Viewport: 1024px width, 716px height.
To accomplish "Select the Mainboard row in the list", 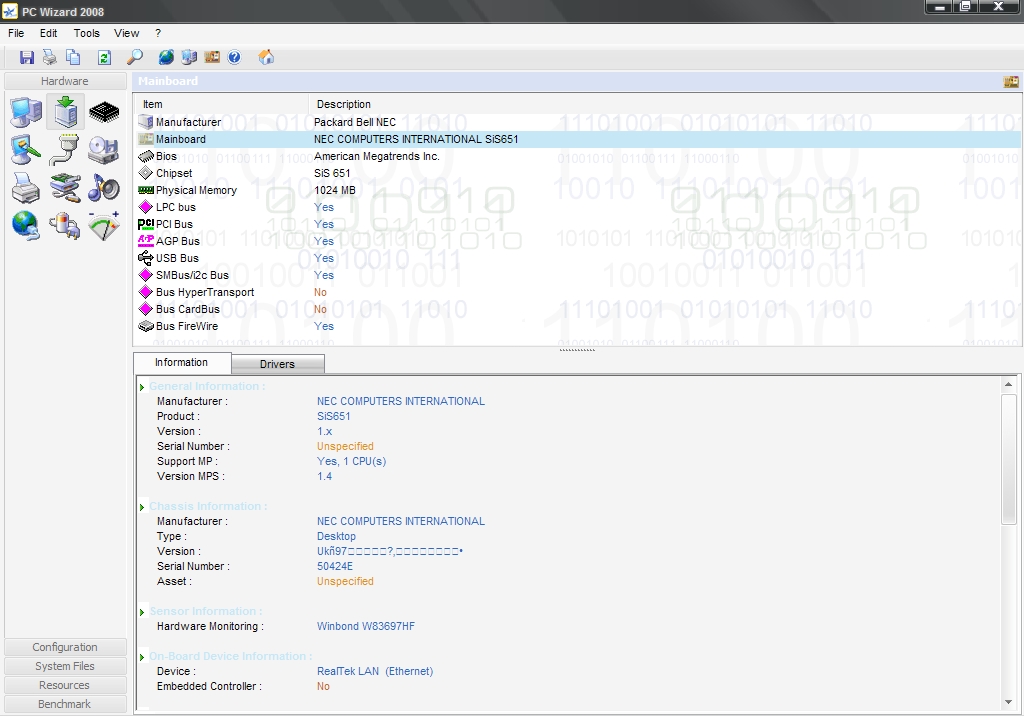I will tap(578, 139).
